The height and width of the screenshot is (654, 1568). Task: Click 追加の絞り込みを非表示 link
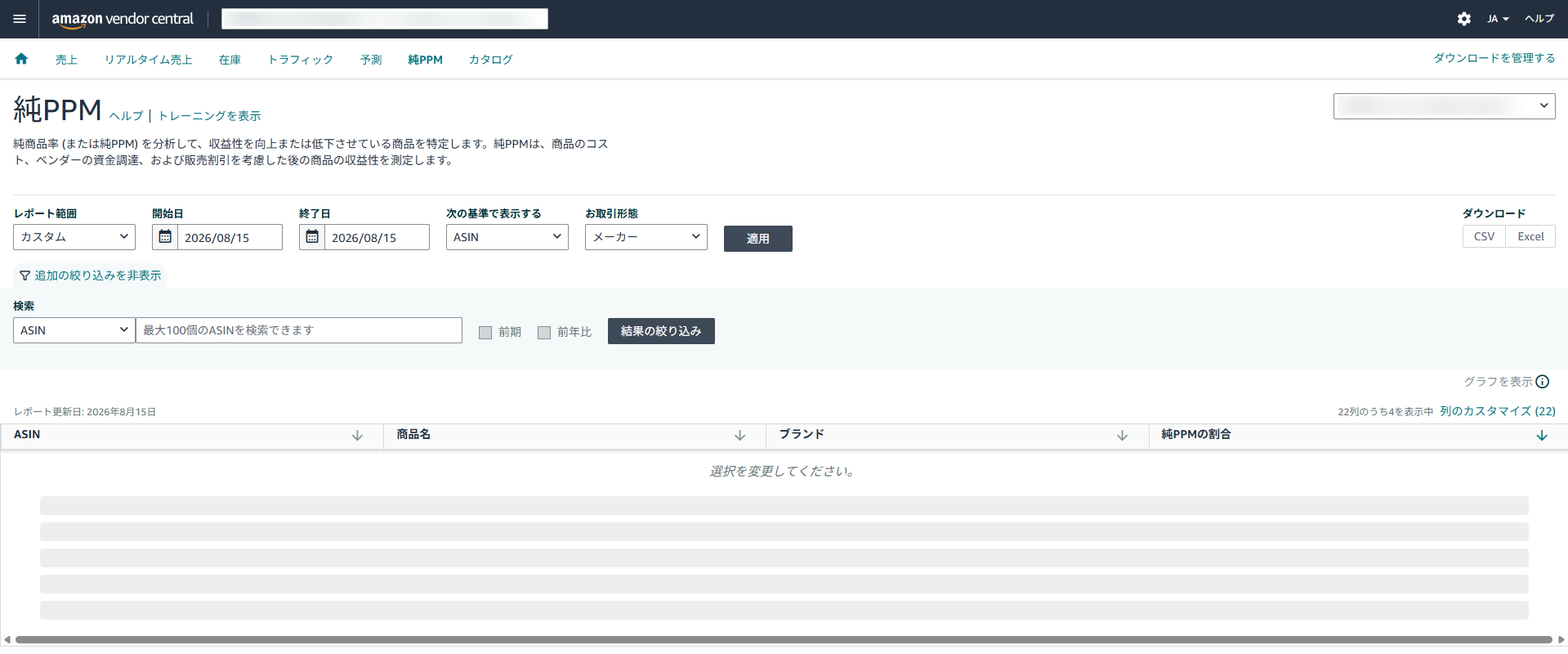[x=98, y=276]
